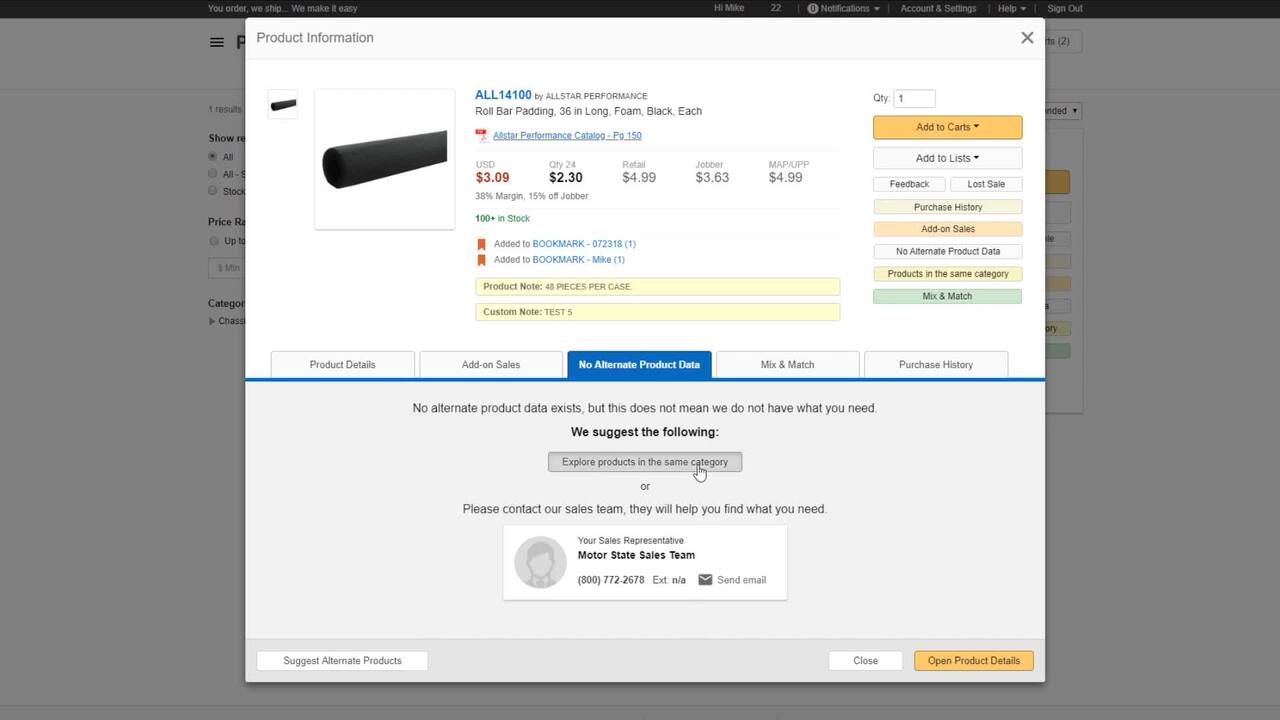
Task: Click the envelope Send email icon
Action: coord(705,580)
